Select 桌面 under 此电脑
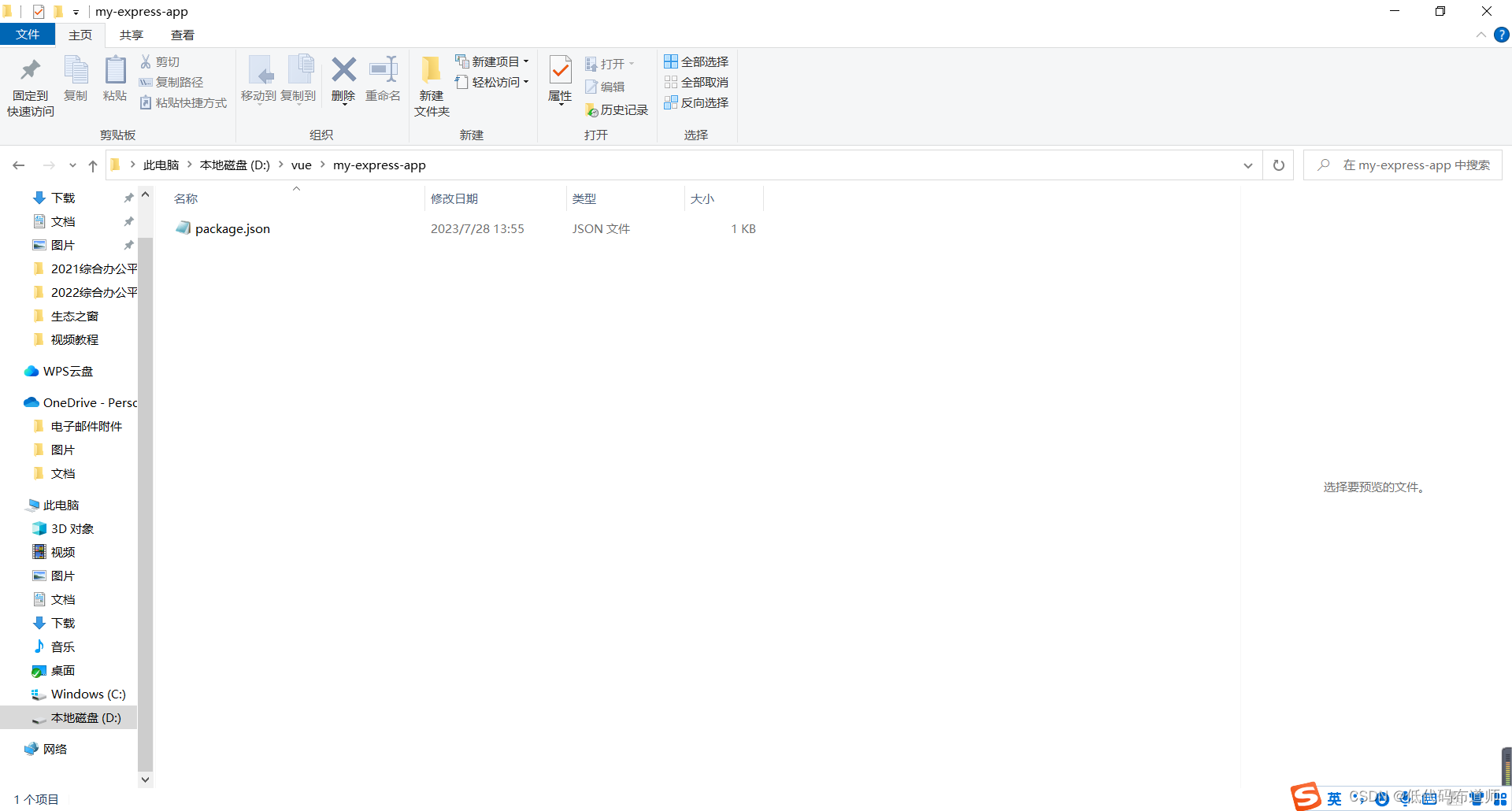1512x811 pixels. pos(63,670)
